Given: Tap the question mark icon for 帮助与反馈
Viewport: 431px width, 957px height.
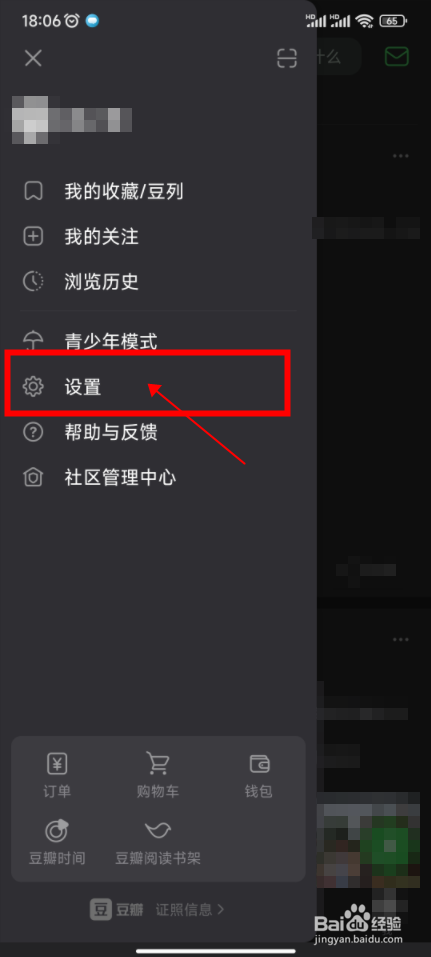Looking at the screenshot, I should (33, 432).
